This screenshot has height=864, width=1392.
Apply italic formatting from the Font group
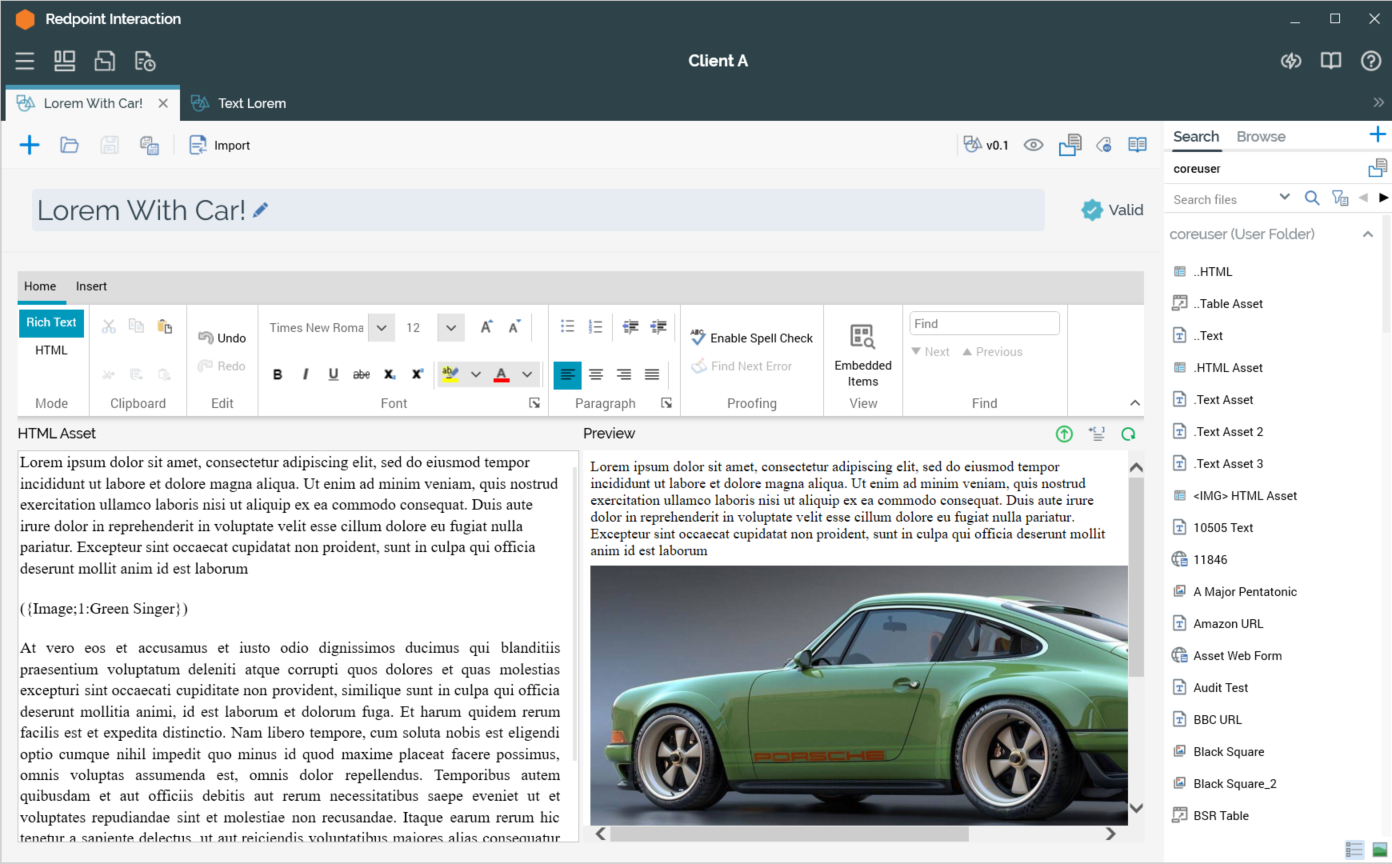pyautogui.click(x=306, y=374)
